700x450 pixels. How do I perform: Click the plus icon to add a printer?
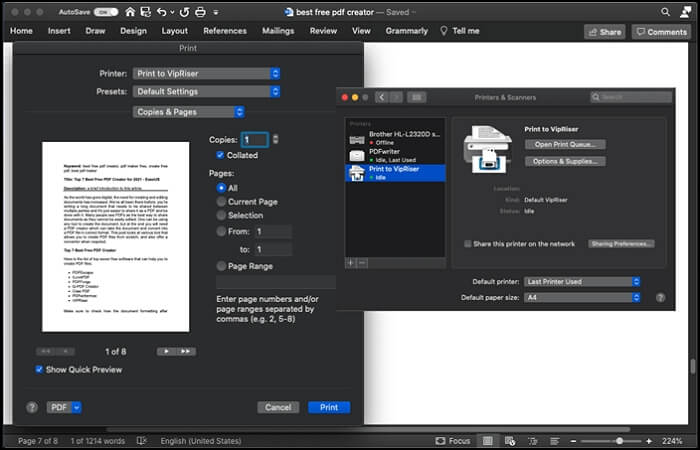click(x=350, y=262)
